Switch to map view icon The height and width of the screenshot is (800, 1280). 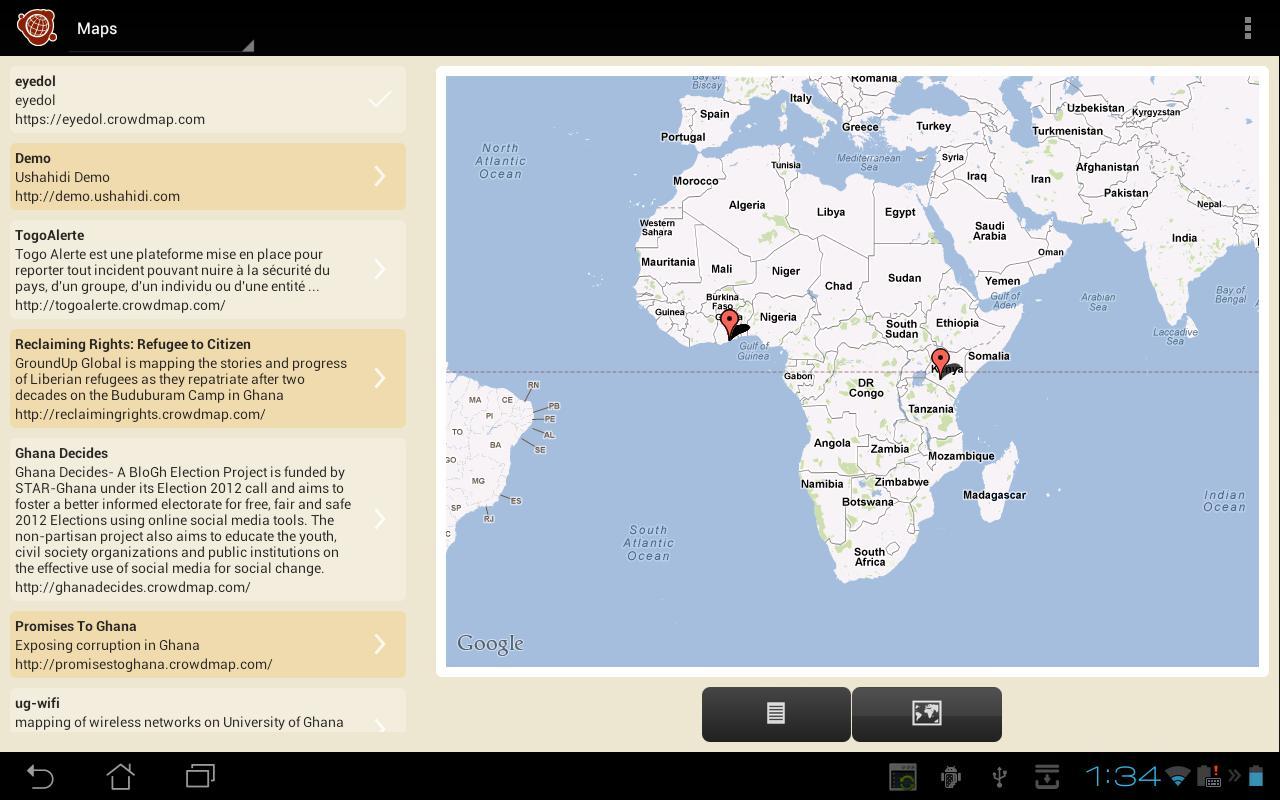click(x=925, y=713)
